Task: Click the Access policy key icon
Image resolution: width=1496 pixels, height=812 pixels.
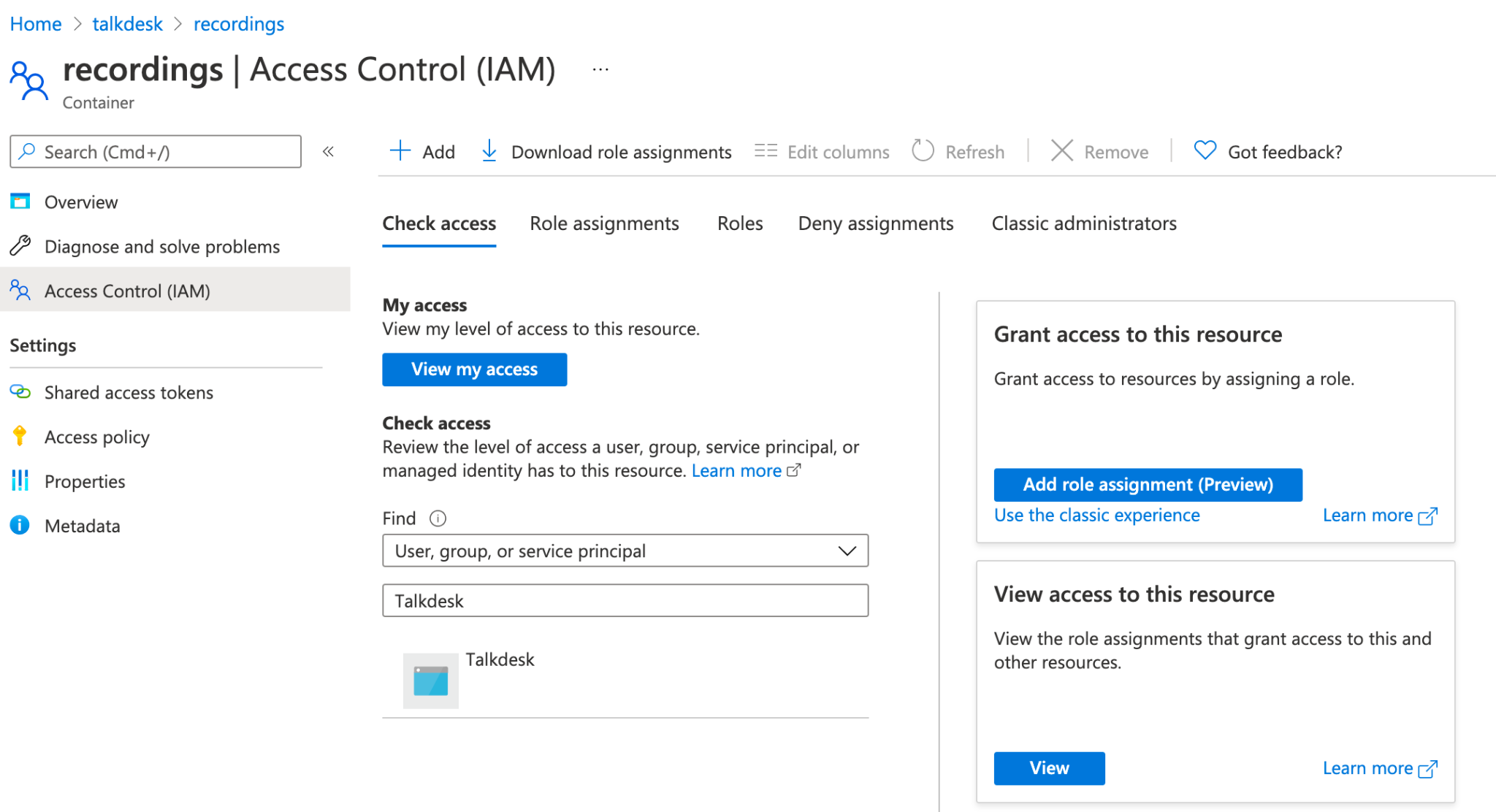Action: 20,436
